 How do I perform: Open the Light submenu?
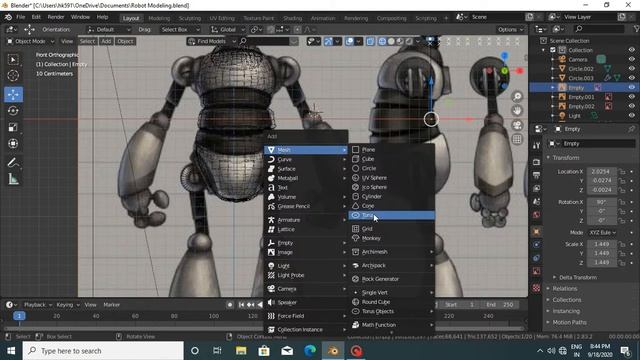click(x=306, y=266)
